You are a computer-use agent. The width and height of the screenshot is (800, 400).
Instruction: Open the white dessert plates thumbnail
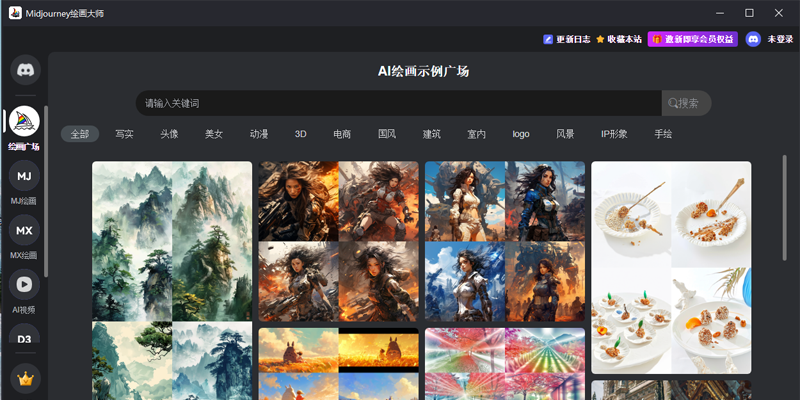pyautogui.click(x=671, y=267)
